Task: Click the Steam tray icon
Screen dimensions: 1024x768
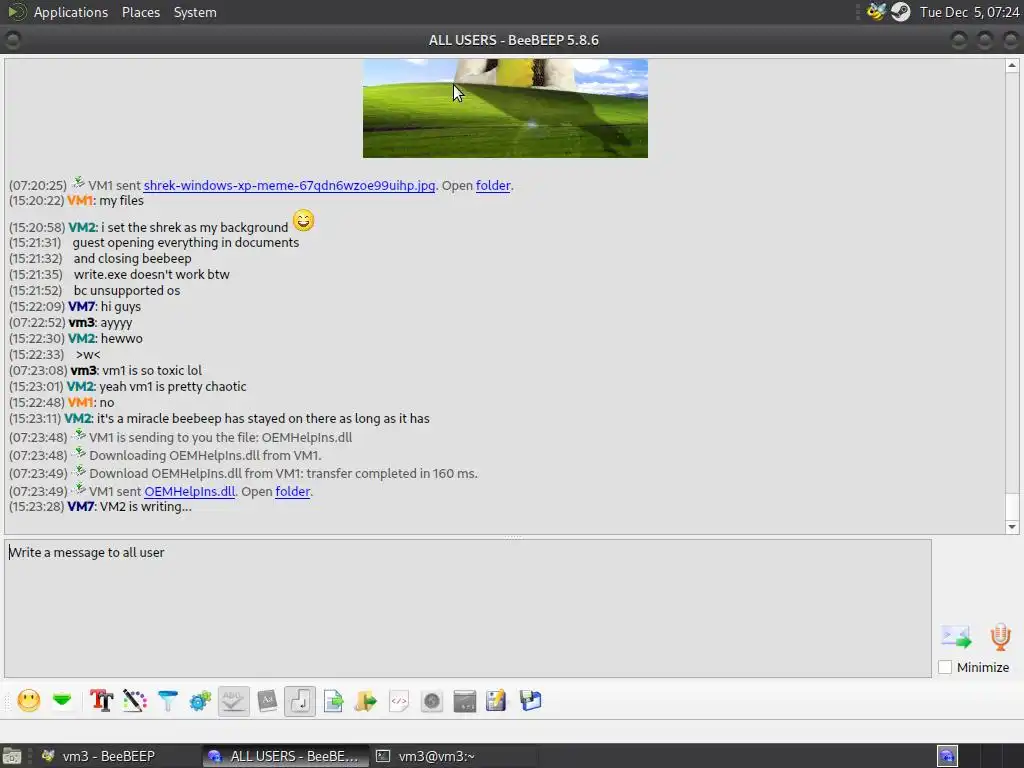Action: pyautogui.click(x=901, y=12)
